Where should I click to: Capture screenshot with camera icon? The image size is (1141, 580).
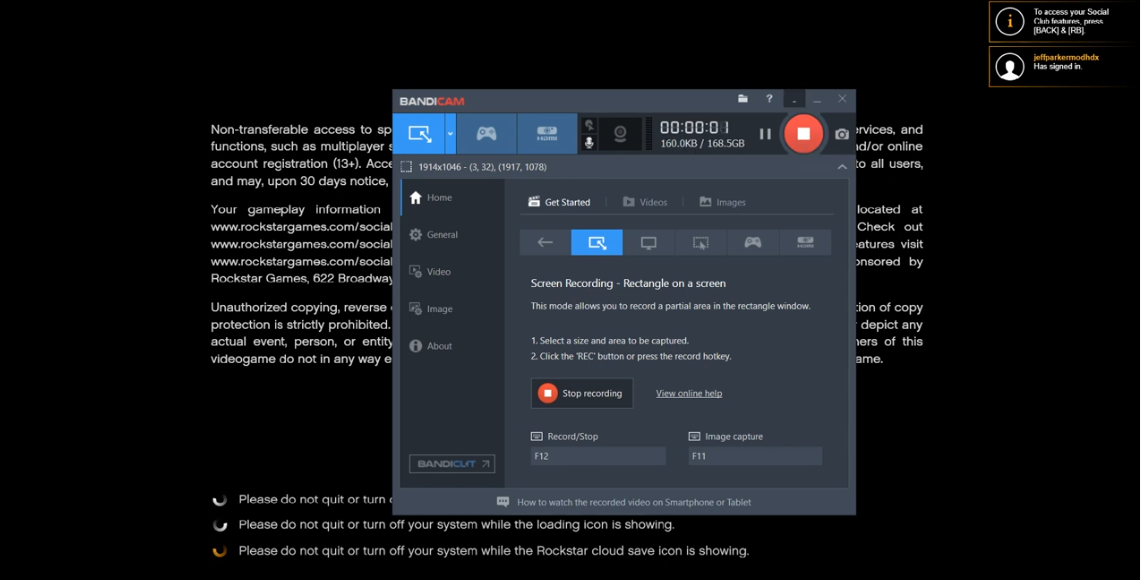pos(842,134)
